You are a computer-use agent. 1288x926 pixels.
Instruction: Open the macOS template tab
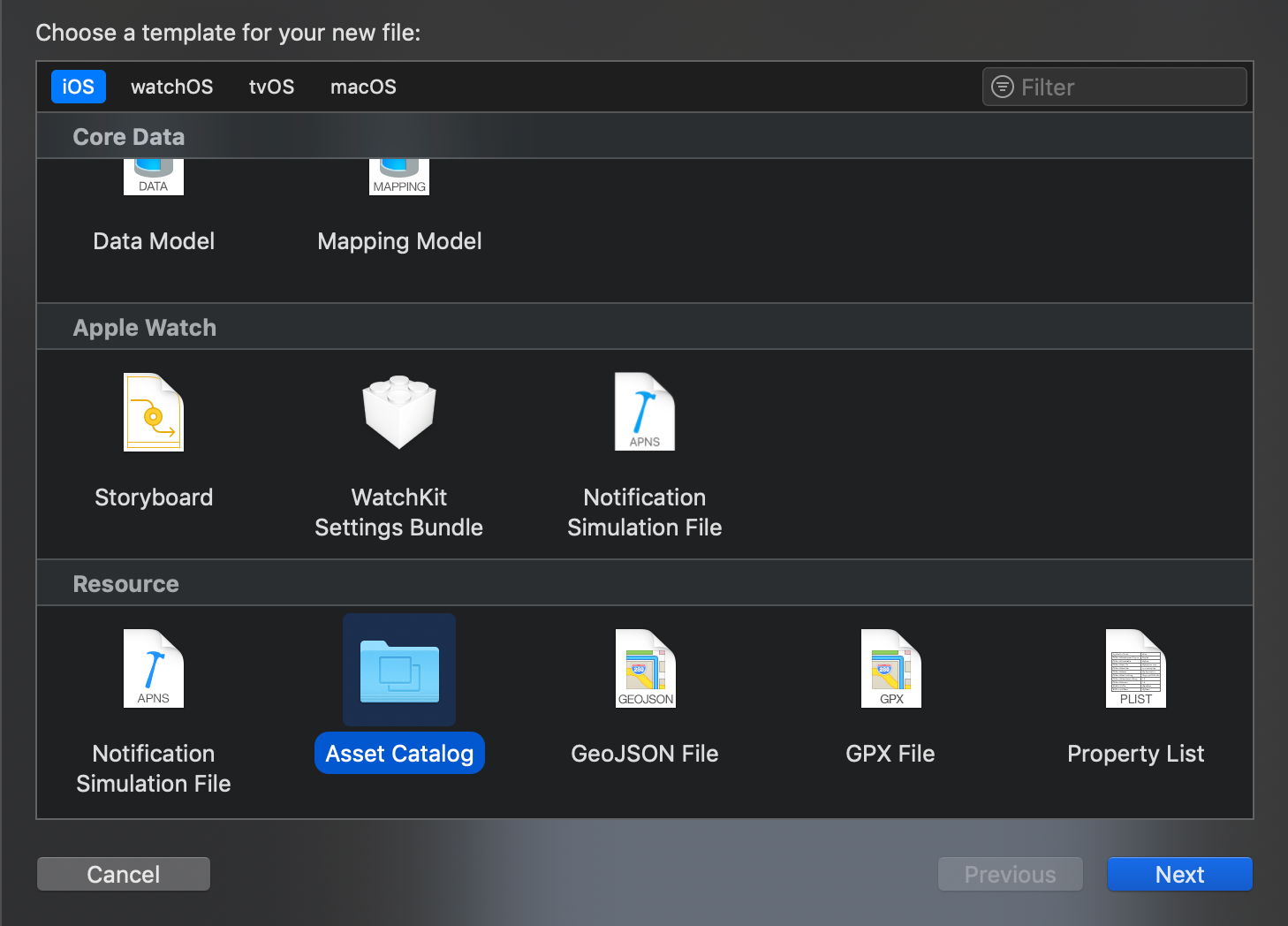(x=363, y=86)
